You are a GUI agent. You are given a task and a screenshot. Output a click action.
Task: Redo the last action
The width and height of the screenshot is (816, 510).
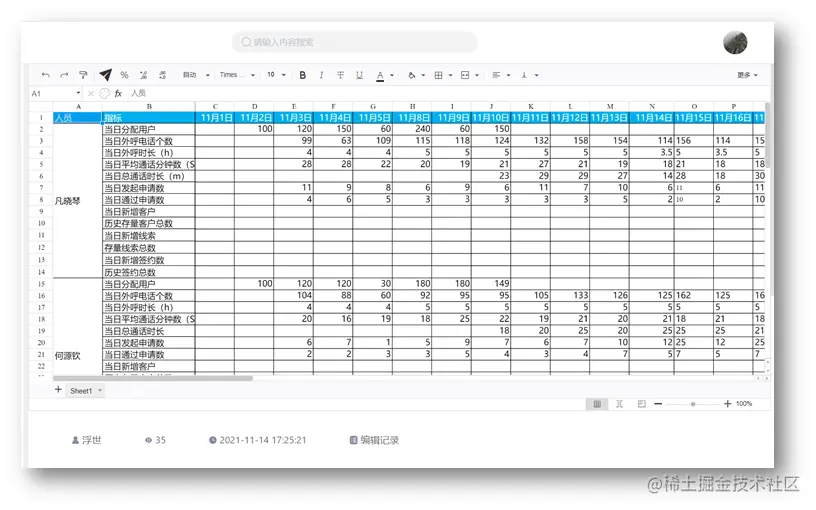pyautogui.click(x=64, y=75)
